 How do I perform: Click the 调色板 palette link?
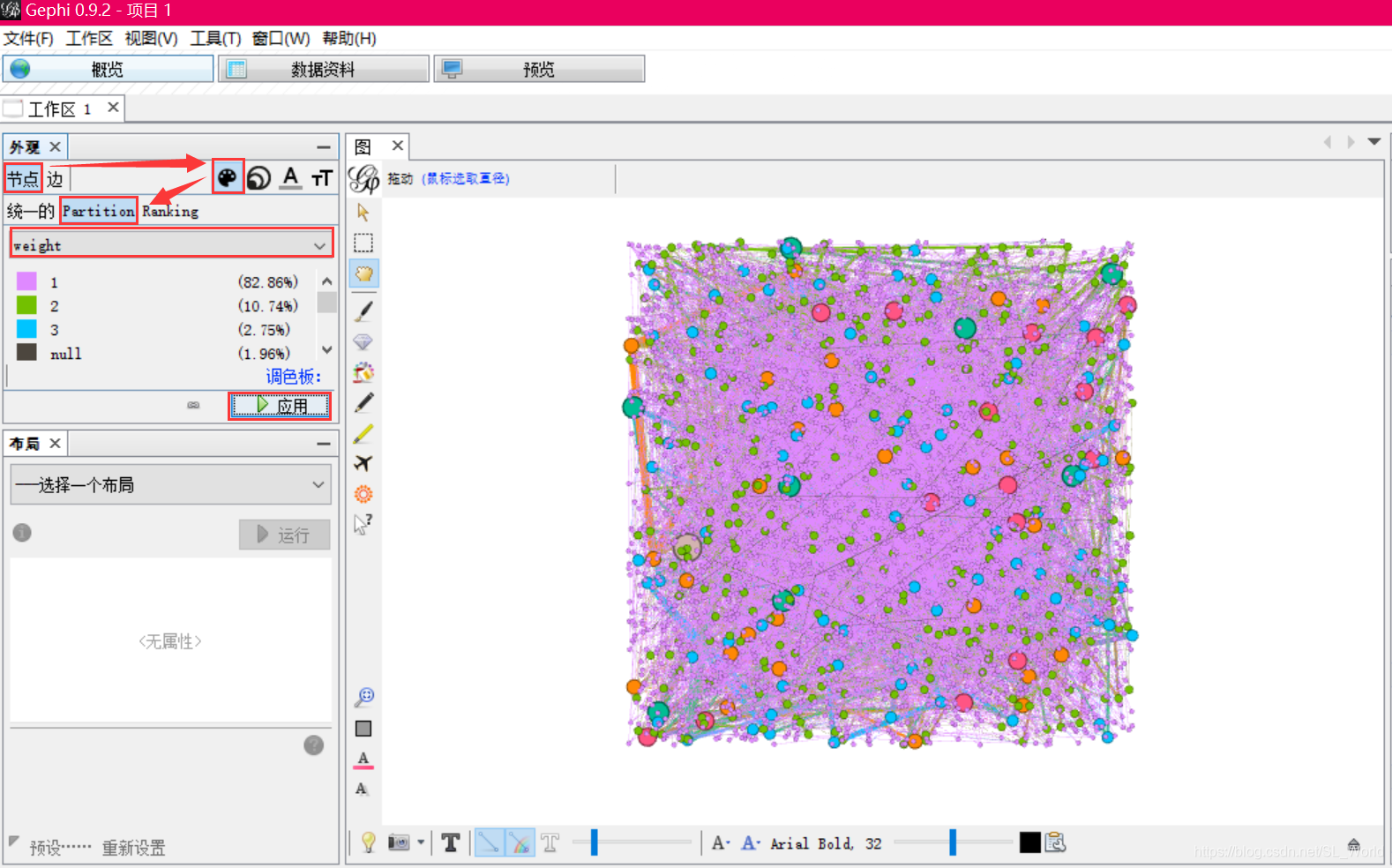pyautogui.click(x=294, y=377)
